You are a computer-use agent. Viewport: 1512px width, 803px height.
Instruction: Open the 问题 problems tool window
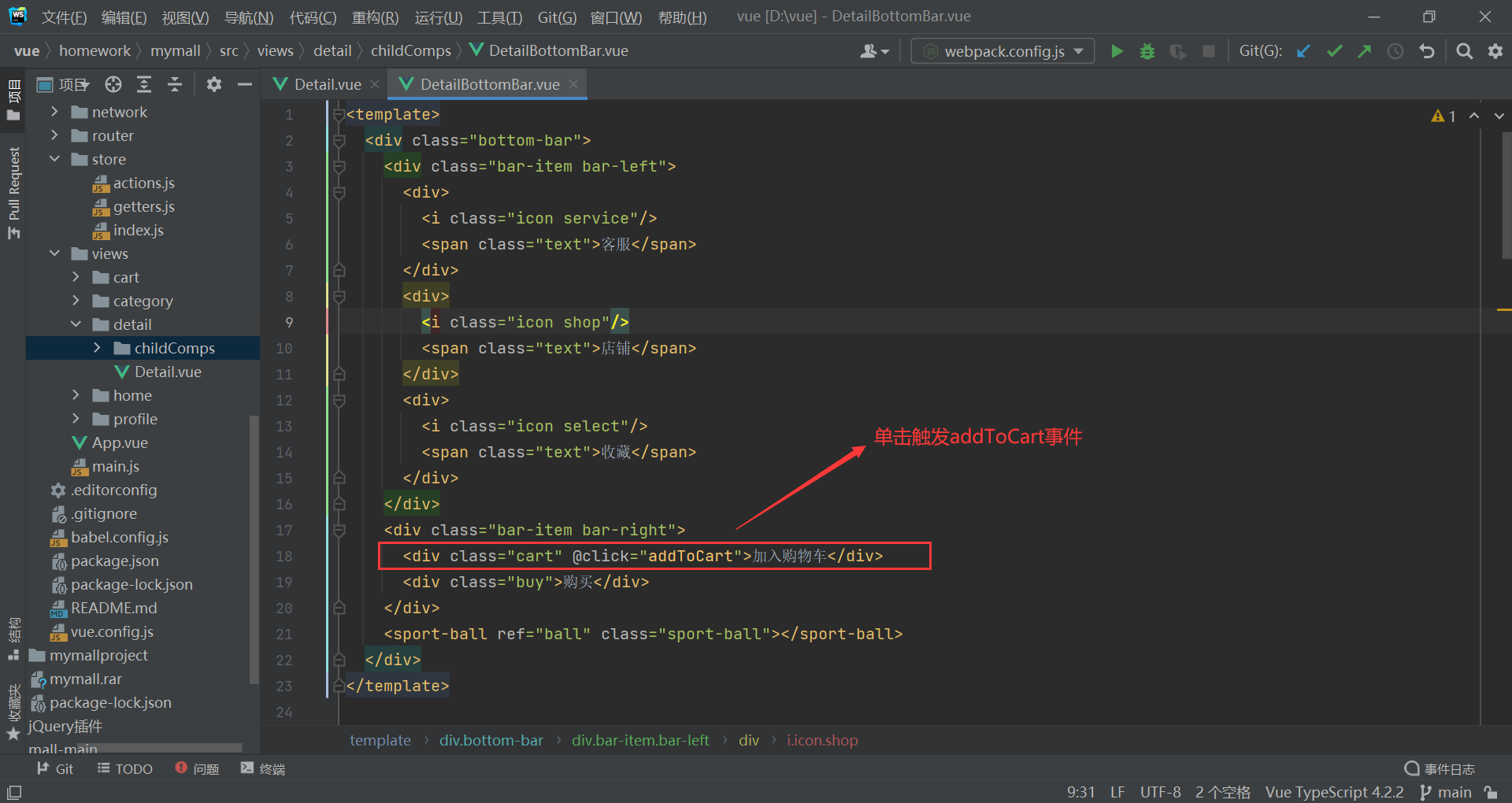(197, 768)
